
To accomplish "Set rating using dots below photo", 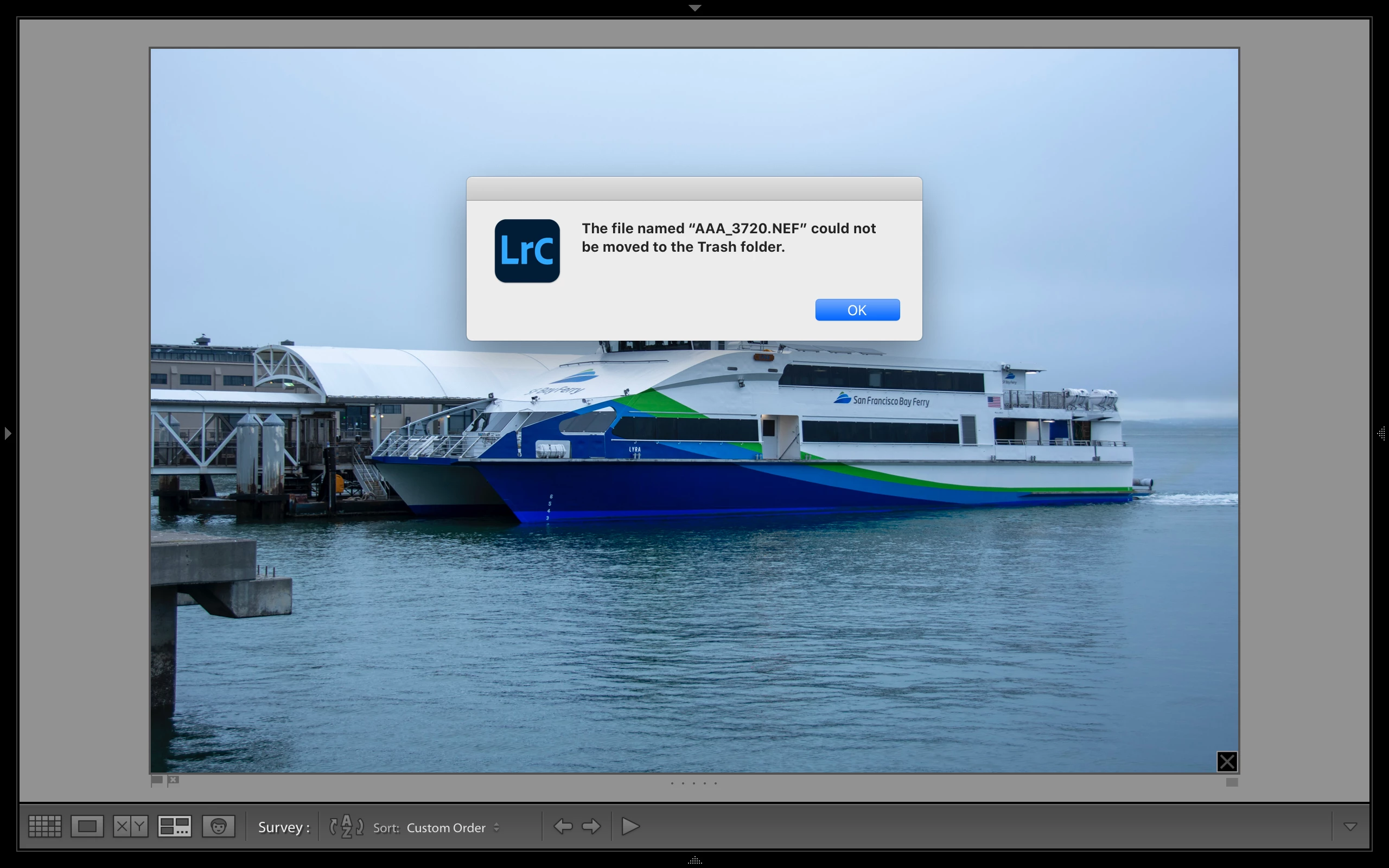I will tap(693, 783).
